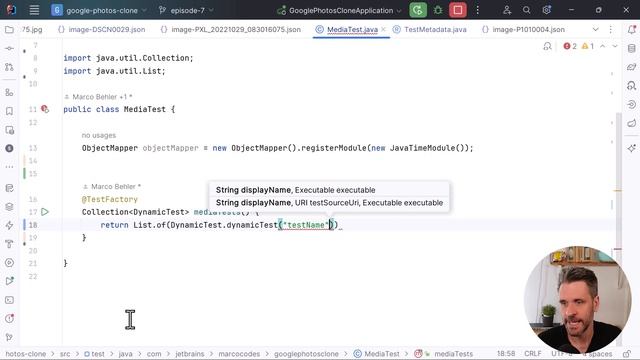Click the Debug bug icon

click(x=438, y=10)
